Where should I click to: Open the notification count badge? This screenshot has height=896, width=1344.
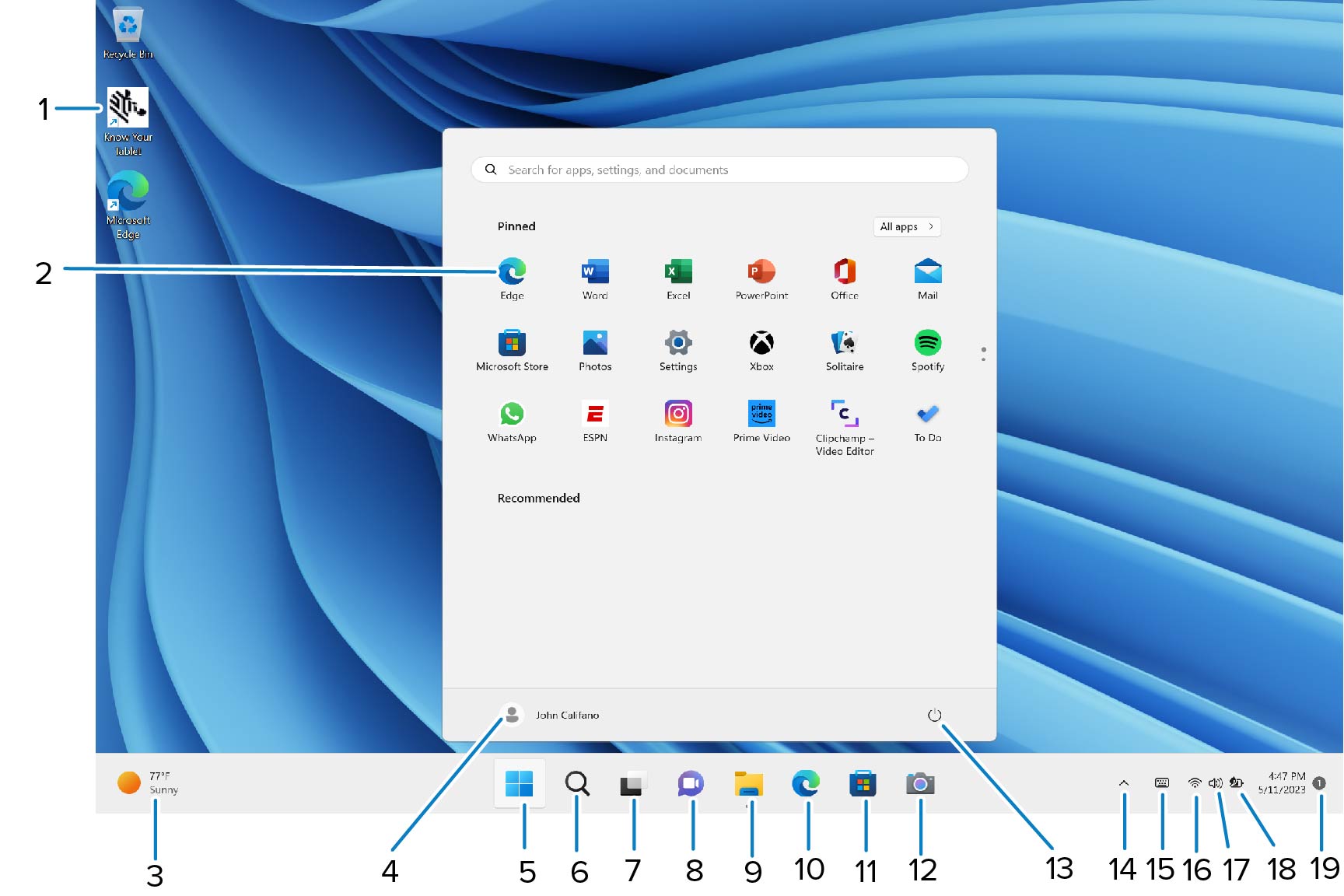click(1319, 783)
